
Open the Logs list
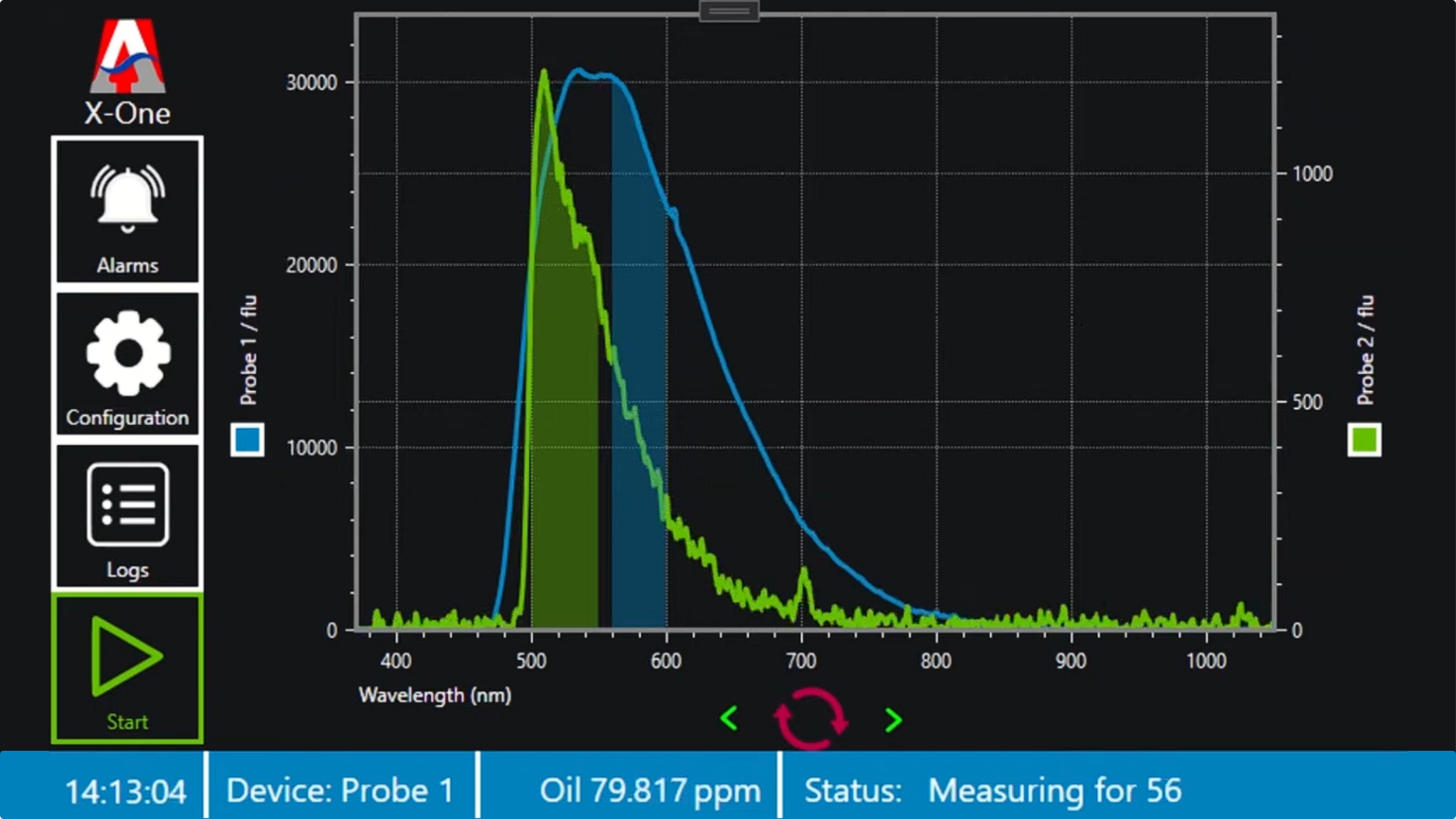tap(127, 515)
